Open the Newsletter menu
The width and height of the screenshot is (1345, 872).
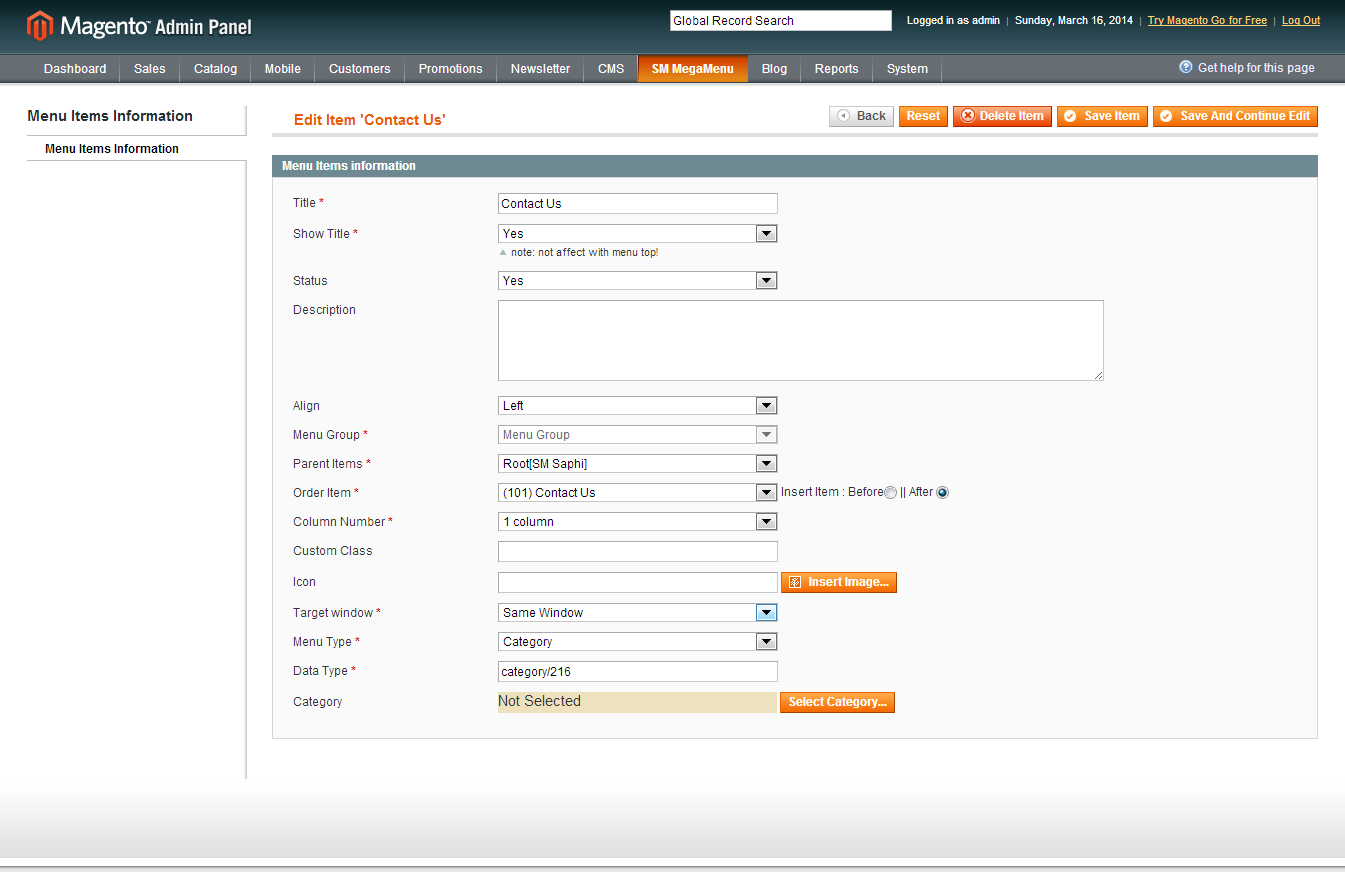[x=541, y=69]
